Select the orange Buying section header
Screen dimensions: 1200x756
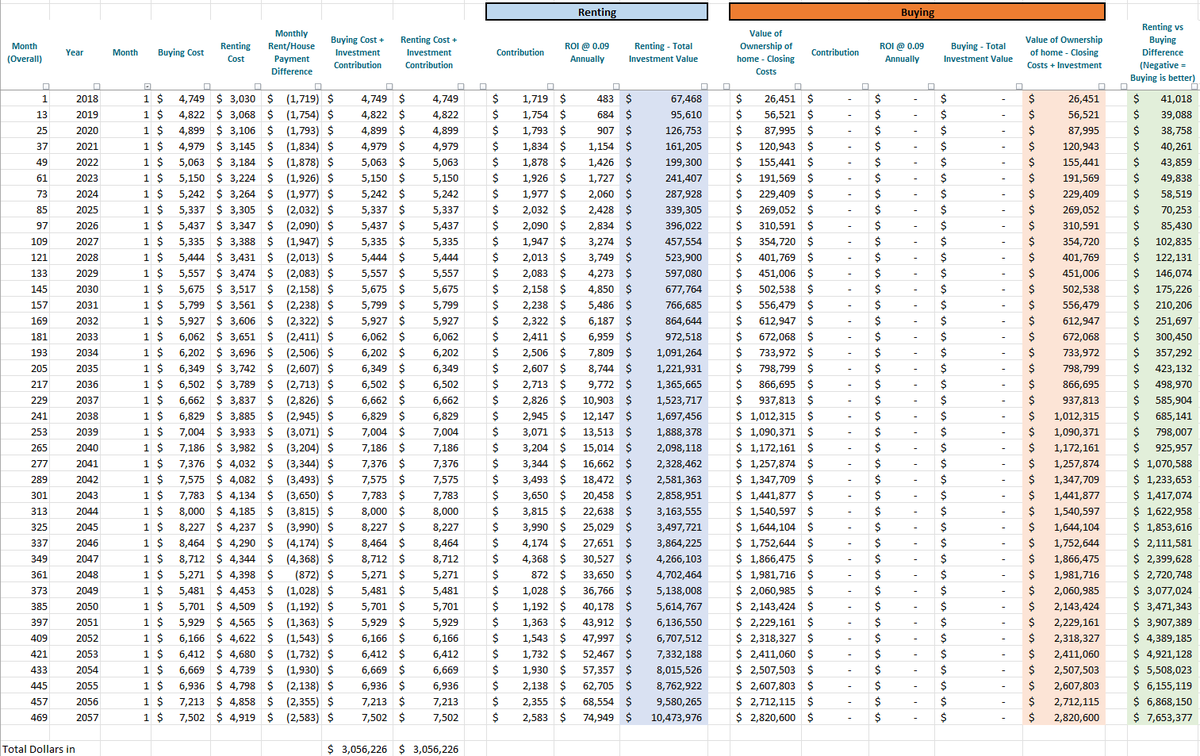[917, 12]
